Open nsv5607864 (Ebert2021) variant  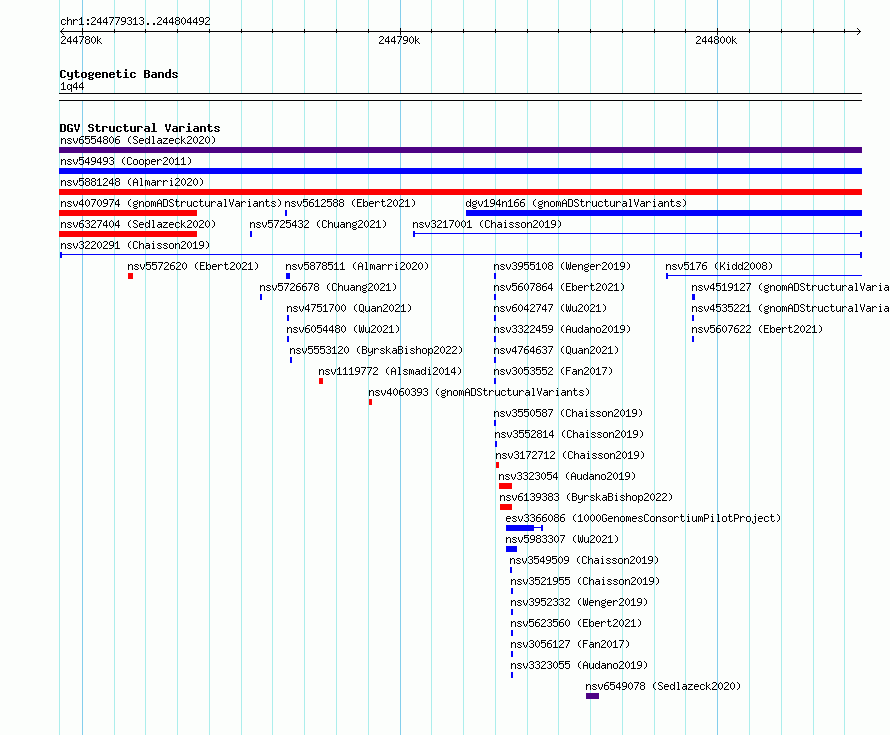tap(559, 287)
